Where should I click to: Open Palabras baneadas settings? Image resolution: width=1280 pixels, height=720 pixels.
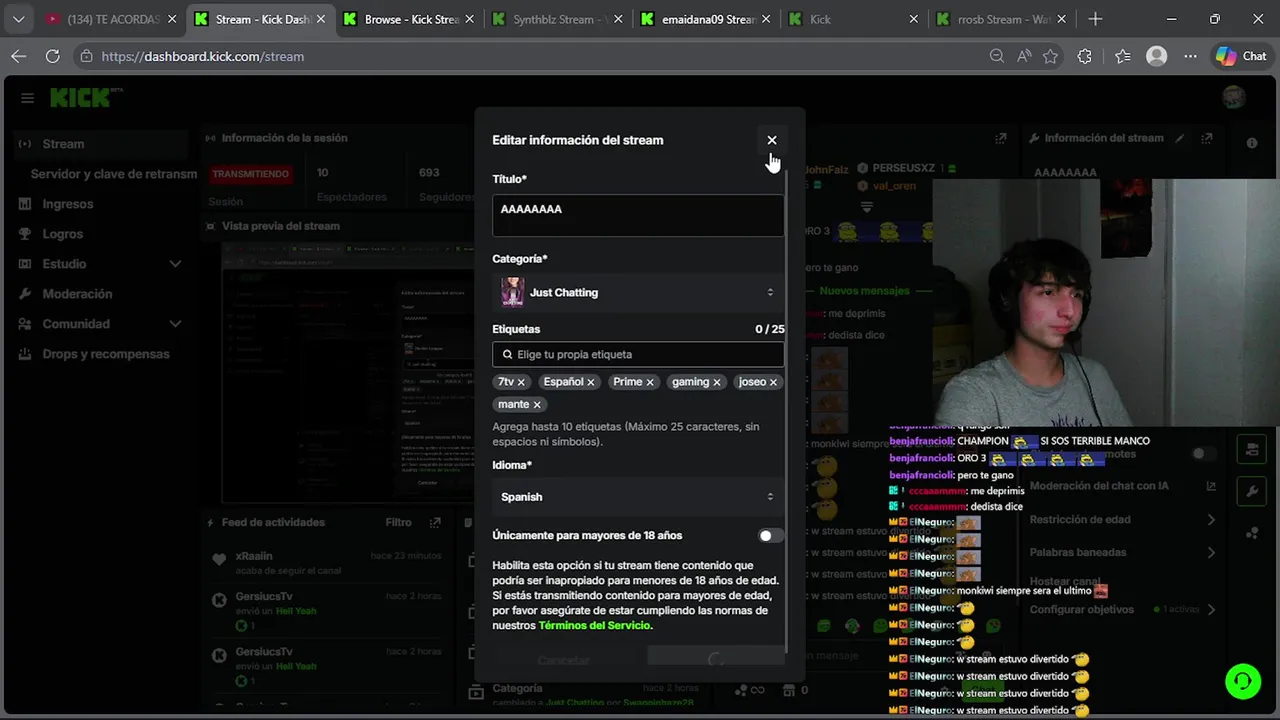[x=1122, y=552]
